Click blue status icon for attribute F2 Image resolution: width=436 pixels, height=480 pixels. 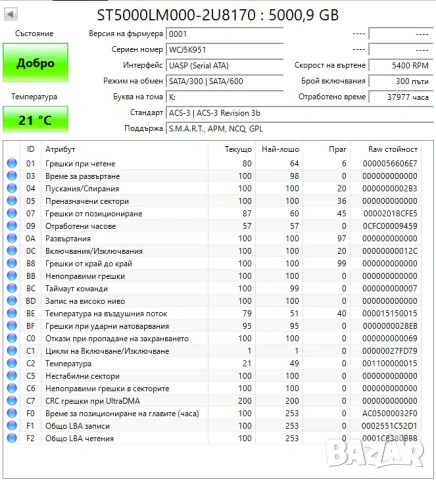(12, 438)
